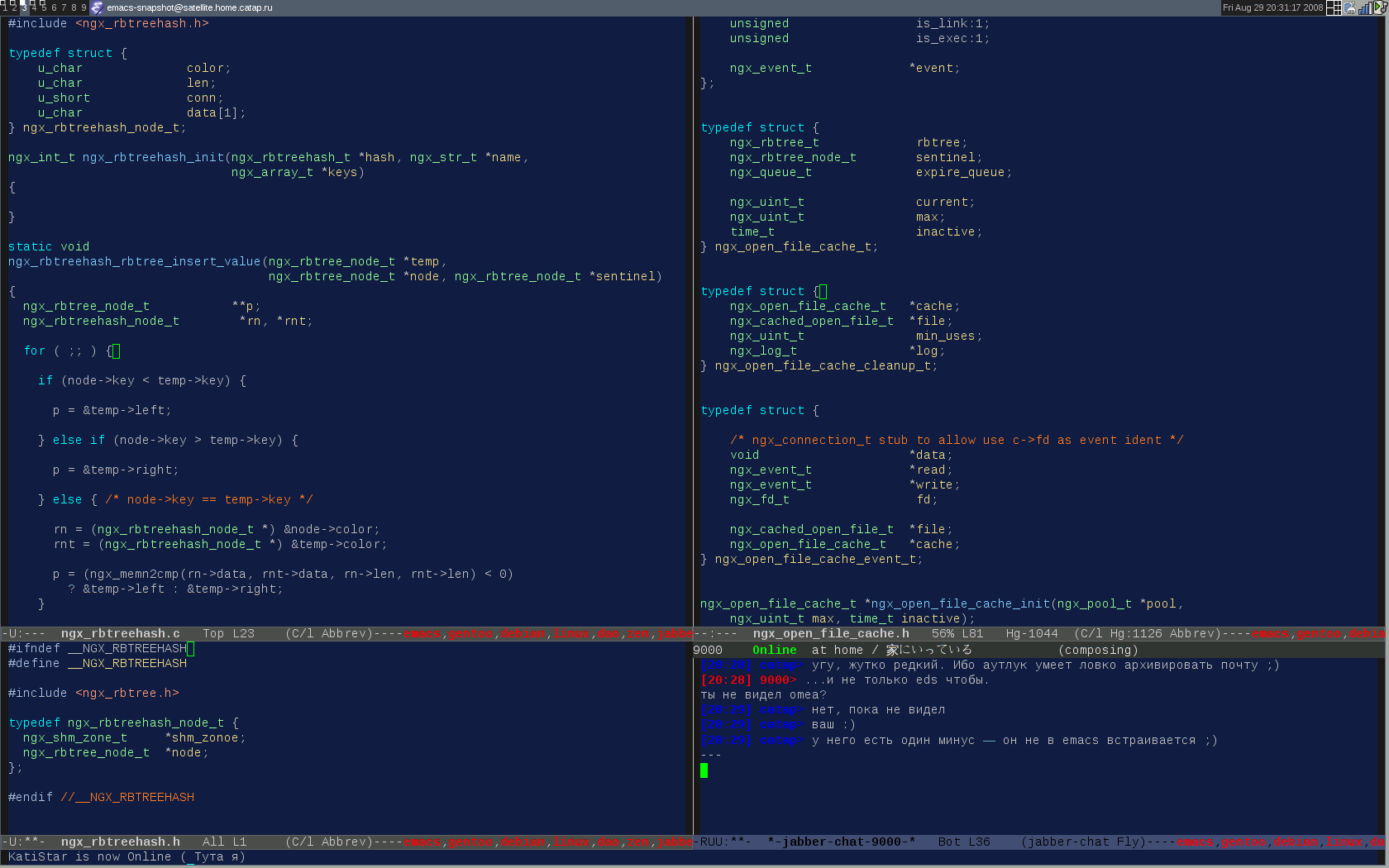Click (C/l Abbrev) mode indicator of ngx_rbtreehash.c

pos(330,634)
